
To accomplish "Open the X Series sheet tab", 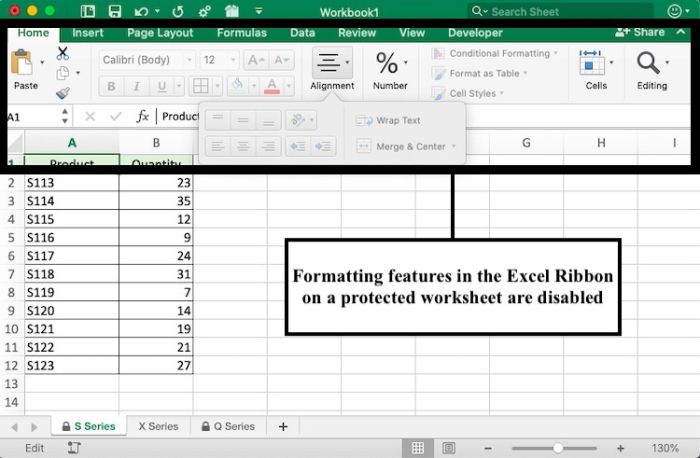I will click(158, 426).
